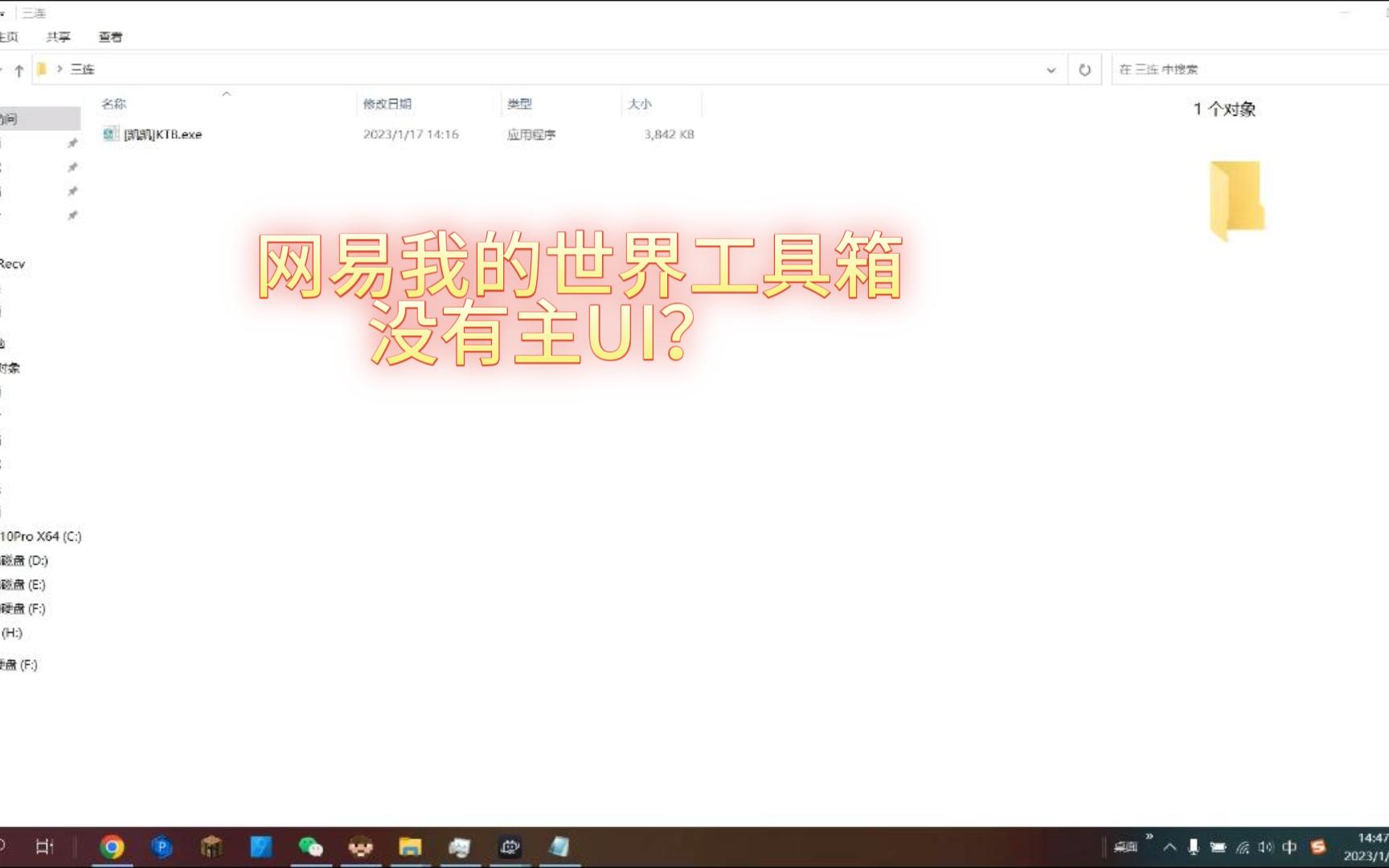
Task: Click the search box for the 三连 folder
Action: point(1250,69)
